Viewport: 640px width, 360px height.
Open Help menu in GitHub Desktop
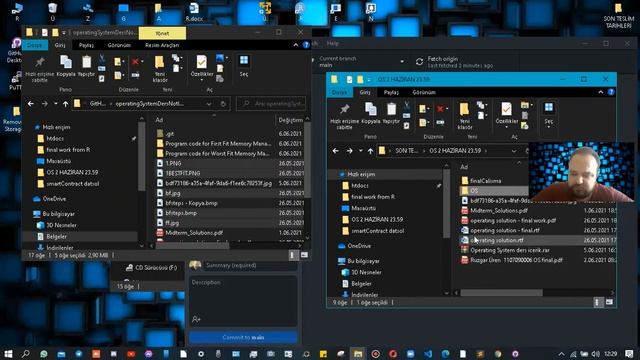click(x=333, y=43)
